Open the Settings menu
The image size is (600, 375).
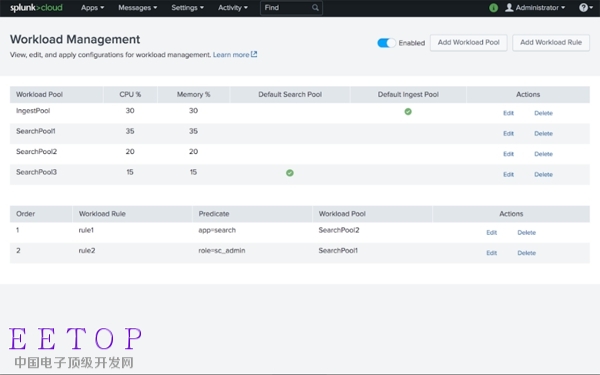pos(187,8)
